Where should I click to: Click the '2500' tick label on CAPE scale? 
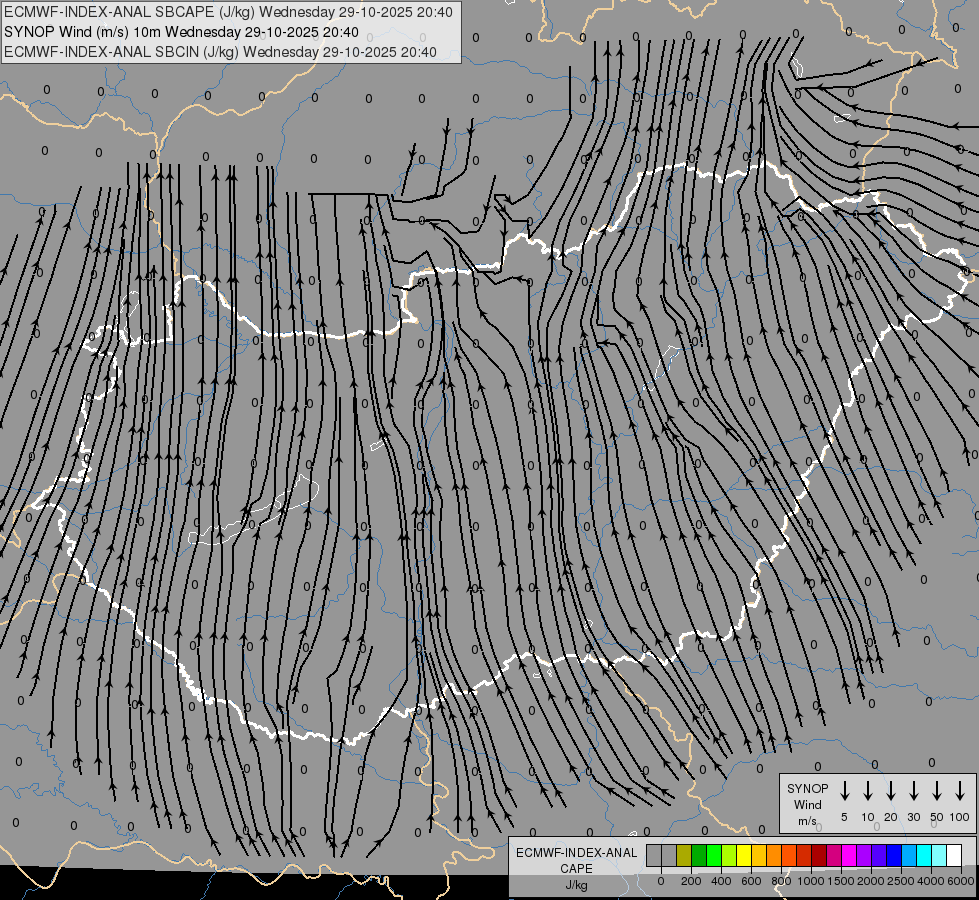[901, 881]
